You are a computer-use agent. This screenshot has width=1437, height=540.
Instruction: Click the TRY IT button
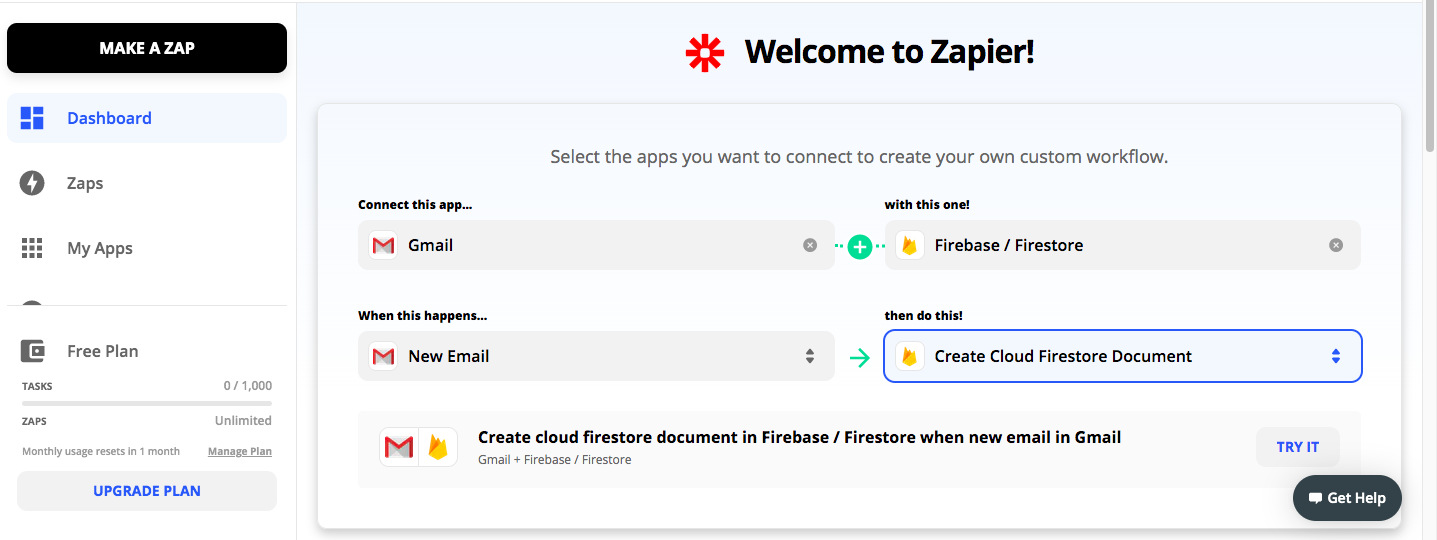pos(1297,447)
